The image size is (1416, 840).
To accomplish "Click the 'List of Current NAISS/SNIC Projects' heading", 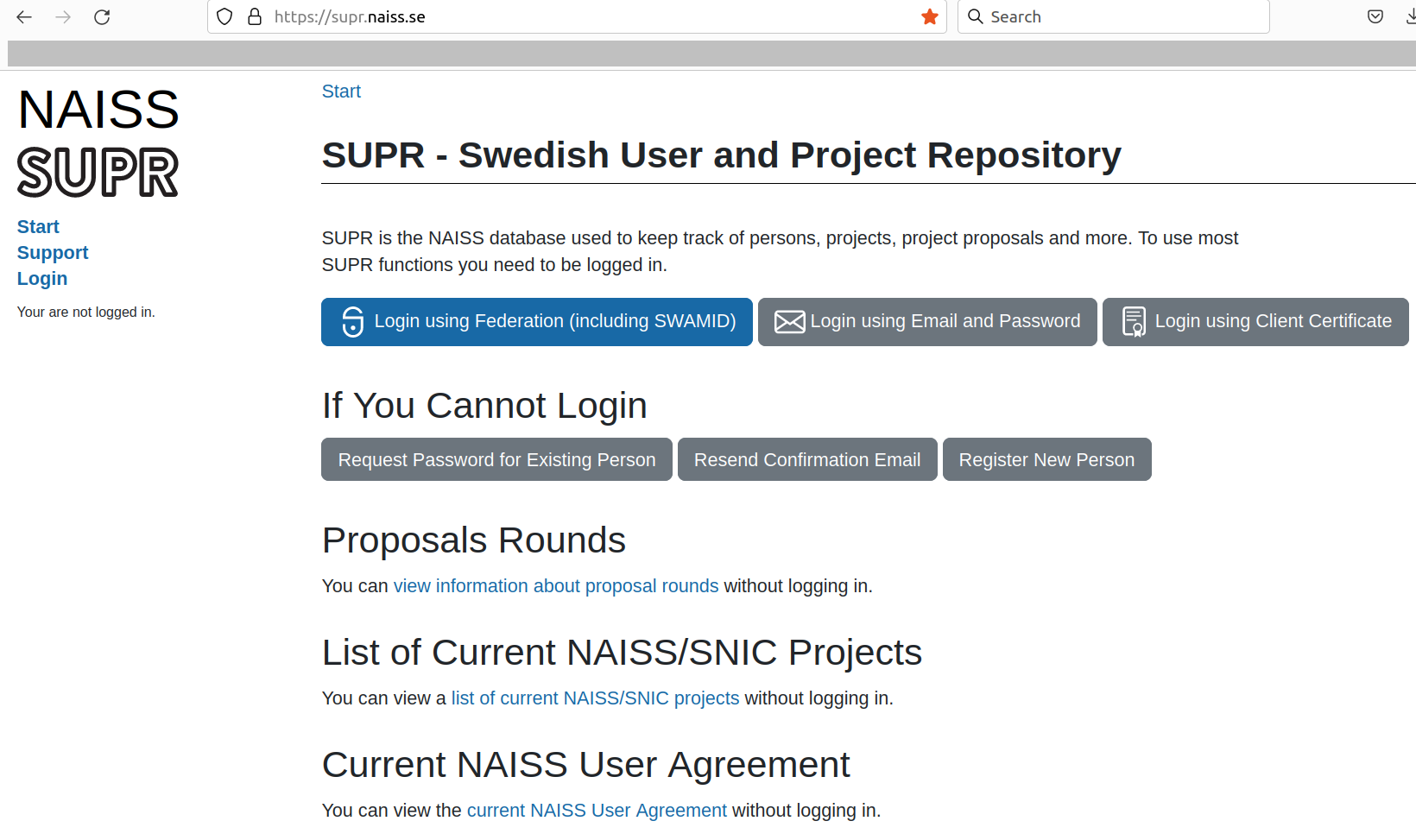I will click(x=623, y=653).
